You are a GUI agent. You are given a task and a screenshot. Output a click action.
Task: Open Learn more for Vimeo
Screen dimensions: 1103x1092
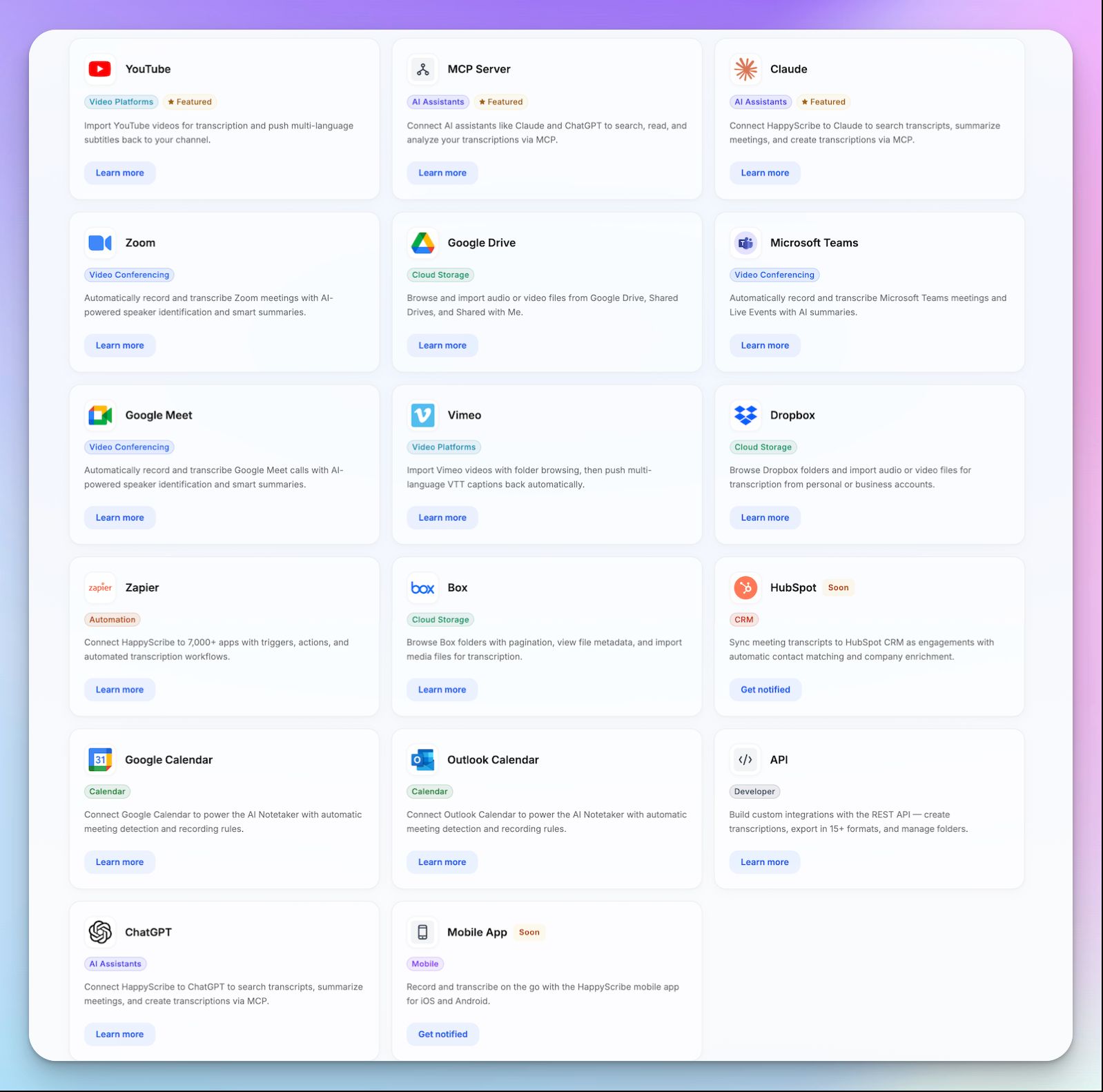pyautogui.click(x=442, y=518)
